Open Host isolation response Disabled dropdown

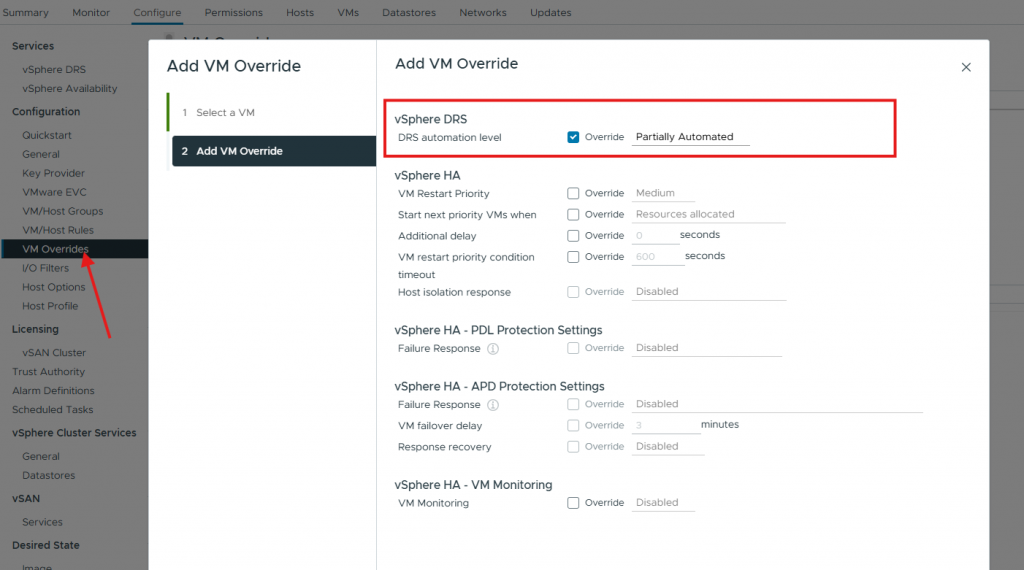click(709, 292)
